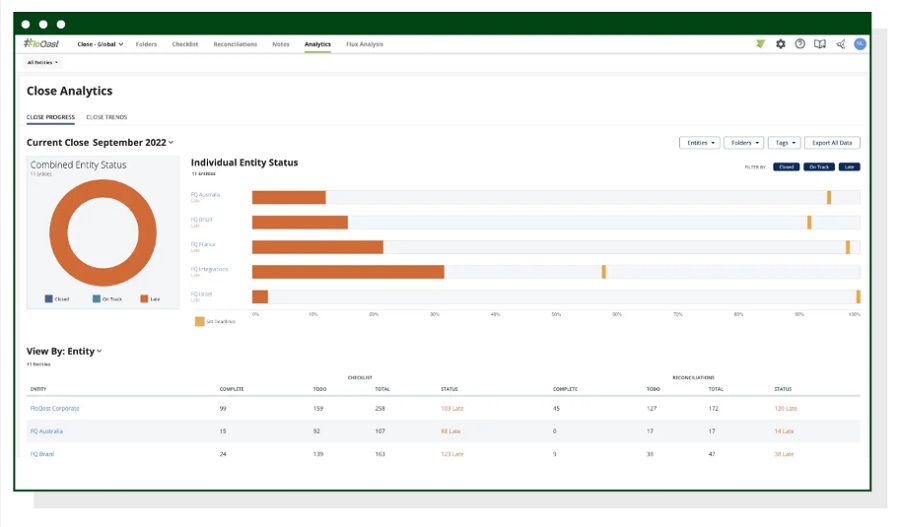Open the FloQast Corporate entity link
This screenshot has height=527, width=900.
click(x=55, y=409)
